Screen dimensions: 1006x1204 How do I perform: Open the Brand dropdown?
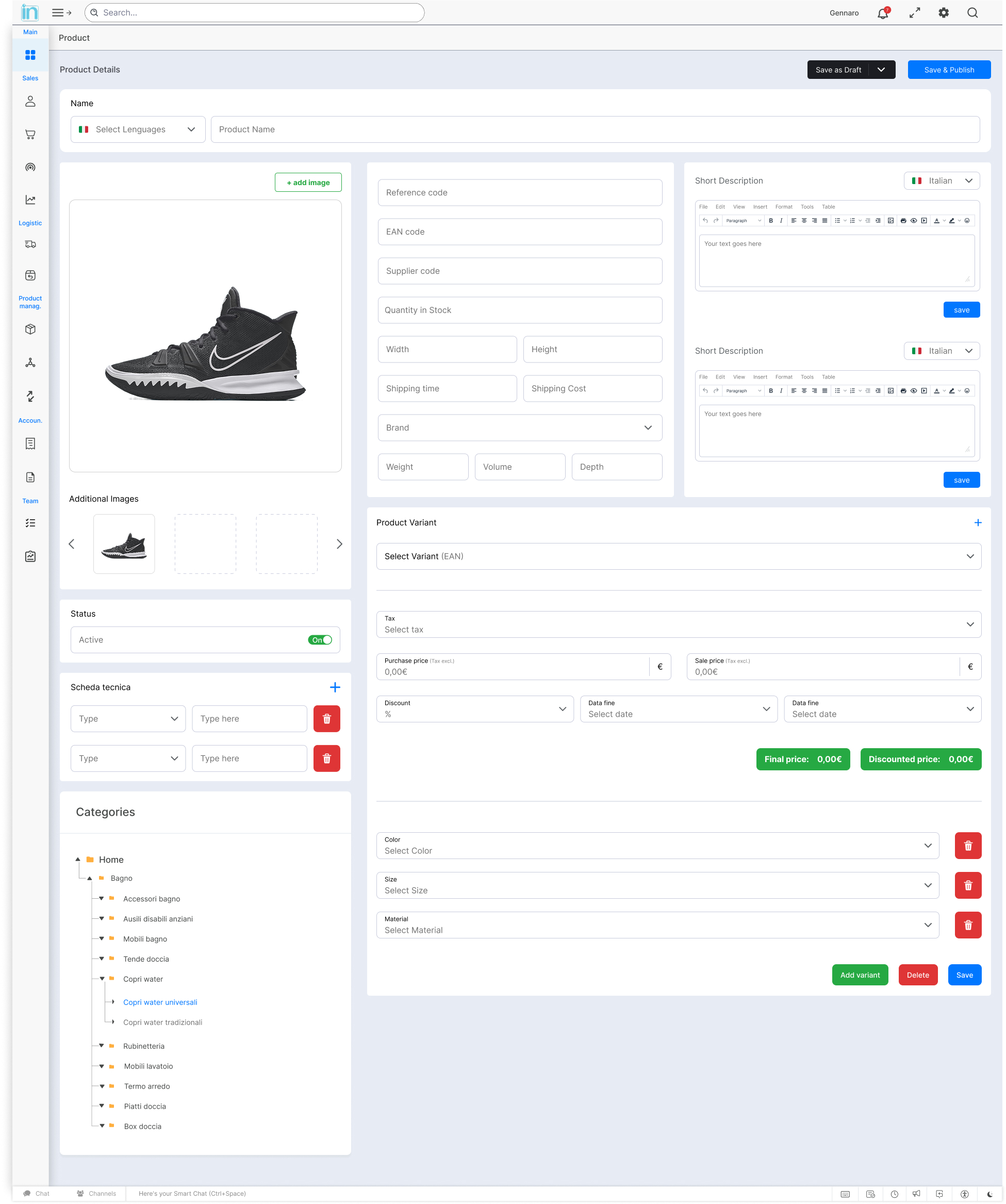tap(519, 427)
